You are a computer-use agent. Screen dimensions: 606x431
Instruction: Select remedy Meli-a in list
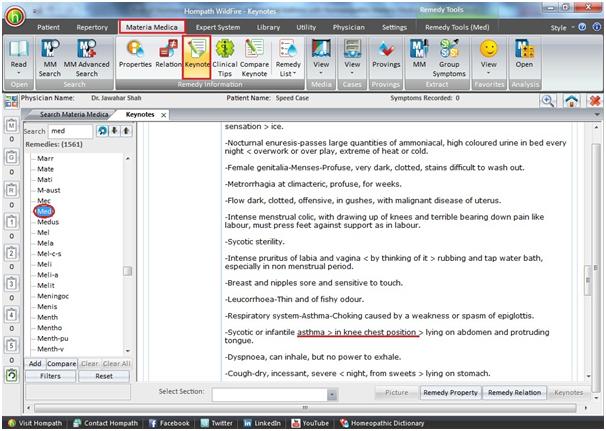click(x=48, y=275)
